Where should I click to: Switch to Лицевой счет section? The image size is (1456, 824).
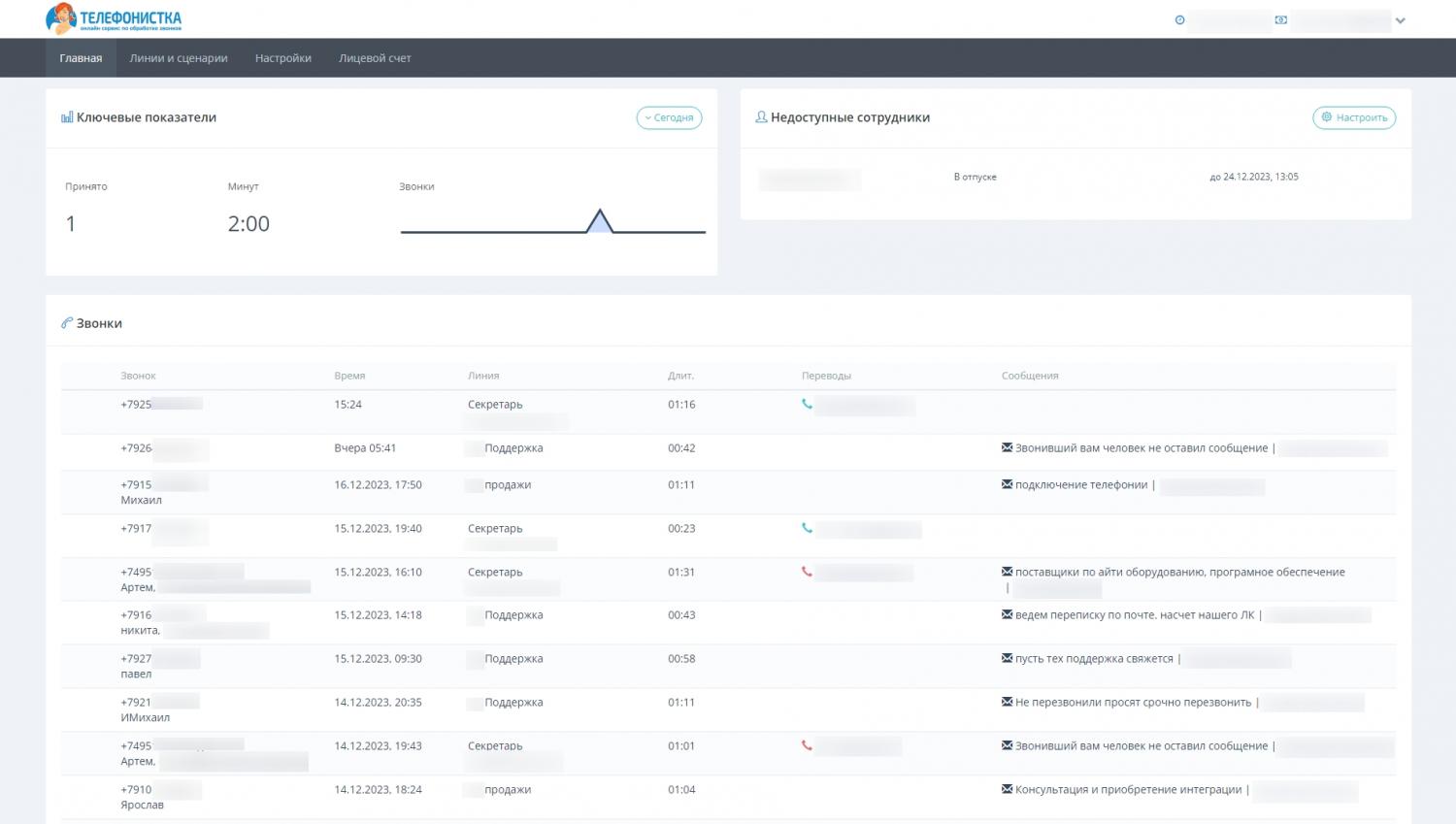[x=375, y=58]
